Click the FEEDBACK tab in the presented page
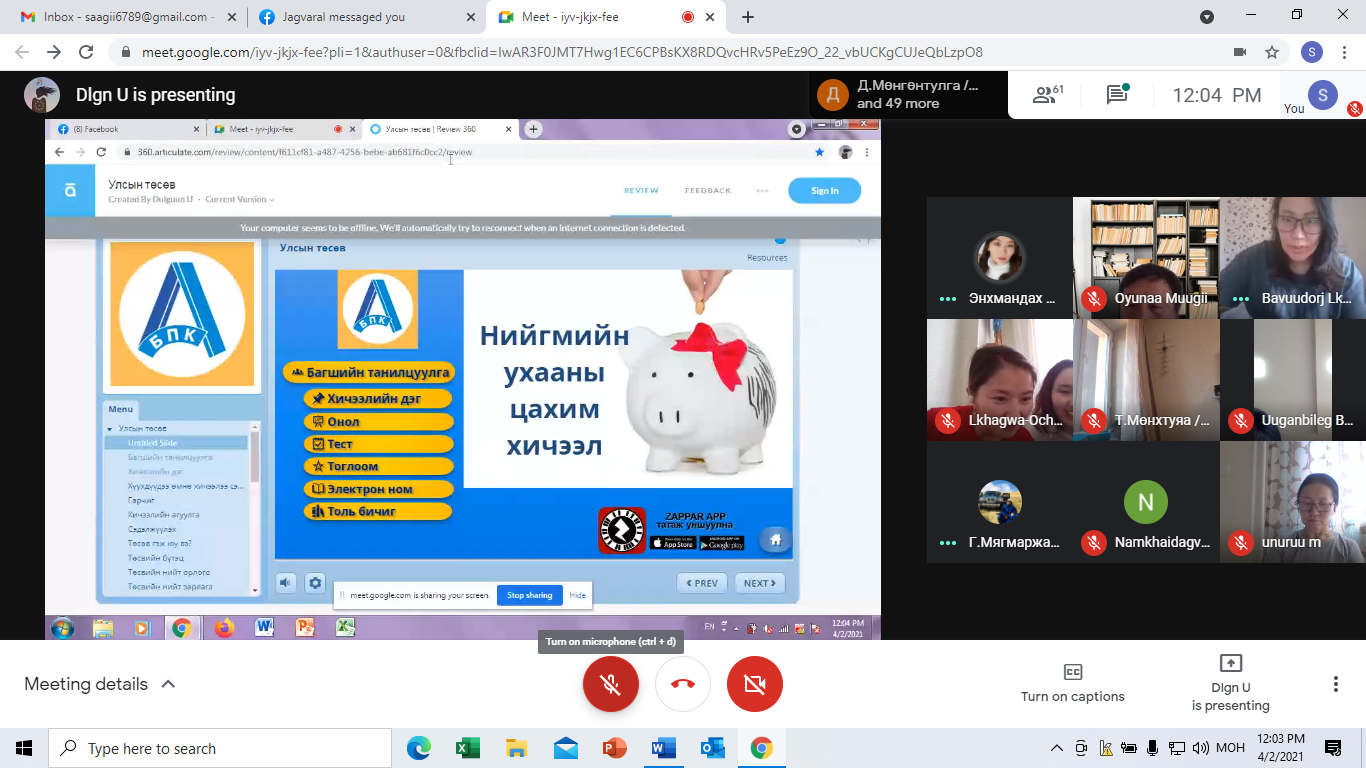 coord(708,190)
